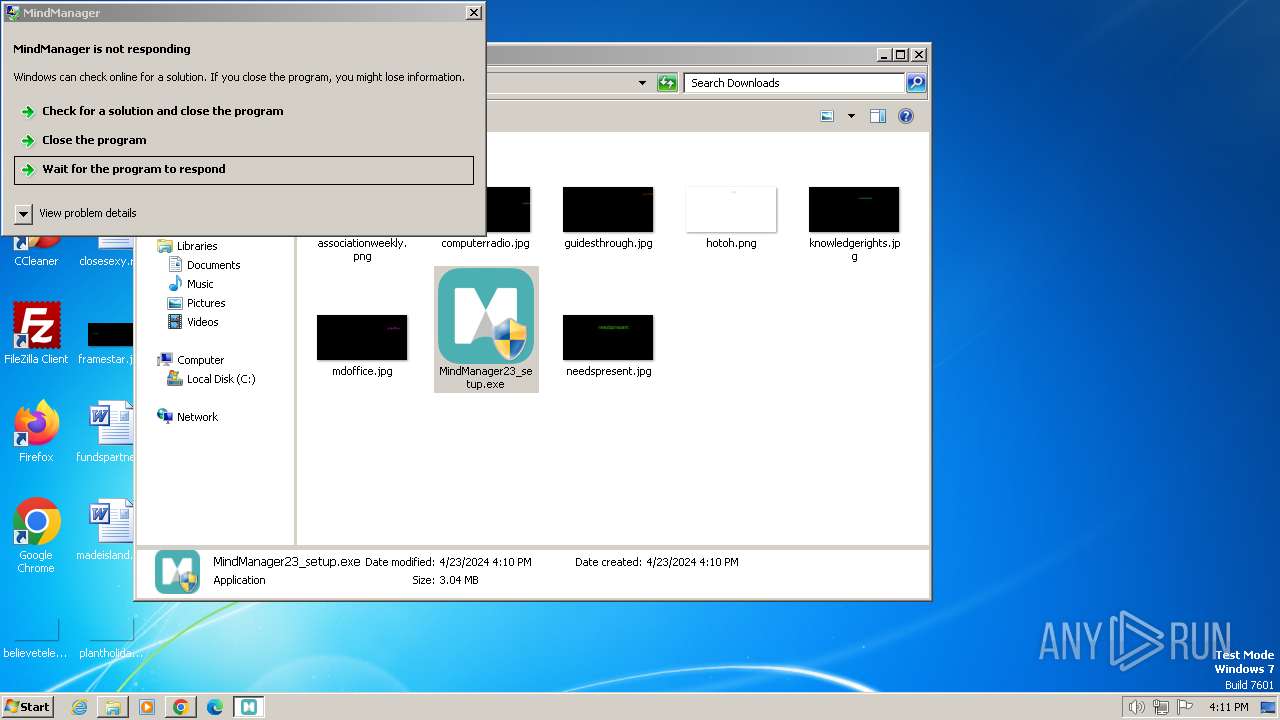The image size is (1280, 720).
Task: Click the plantholida desktop file icon
Action: point(110,637)
